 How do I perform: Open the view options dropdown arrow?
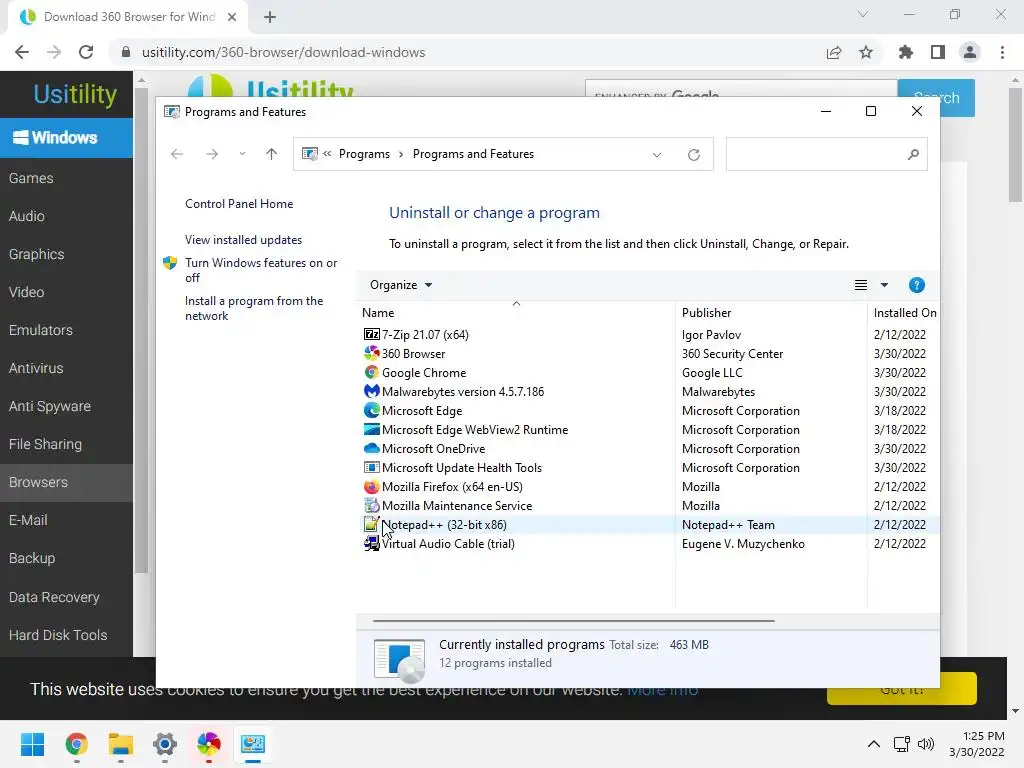(x=884, y=285)
